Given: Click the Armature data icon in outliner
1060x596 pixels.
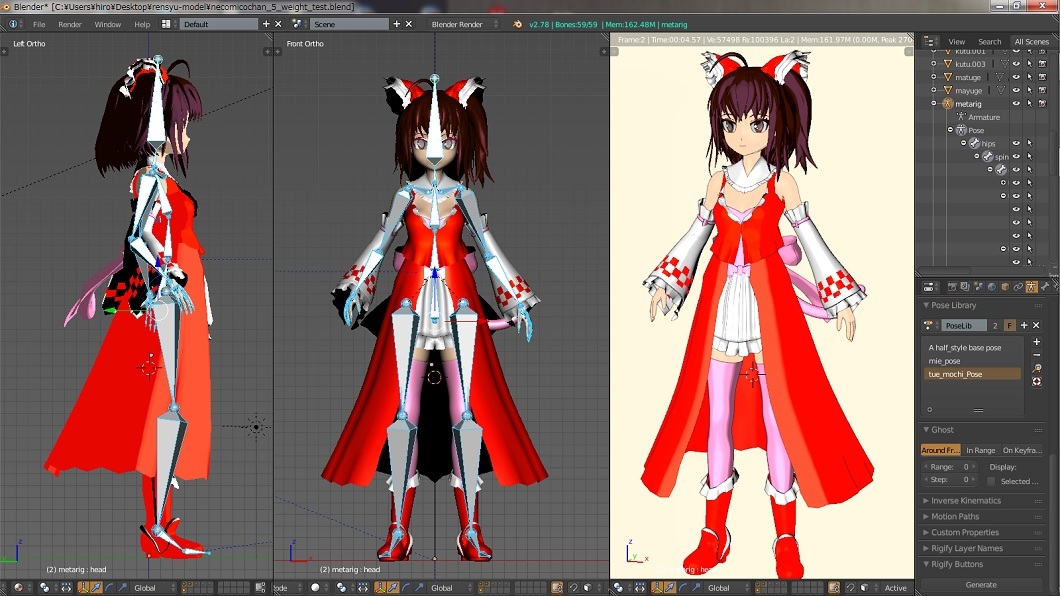Looking at the screenshot, I should pyautogui.click(x=961, y=117).
